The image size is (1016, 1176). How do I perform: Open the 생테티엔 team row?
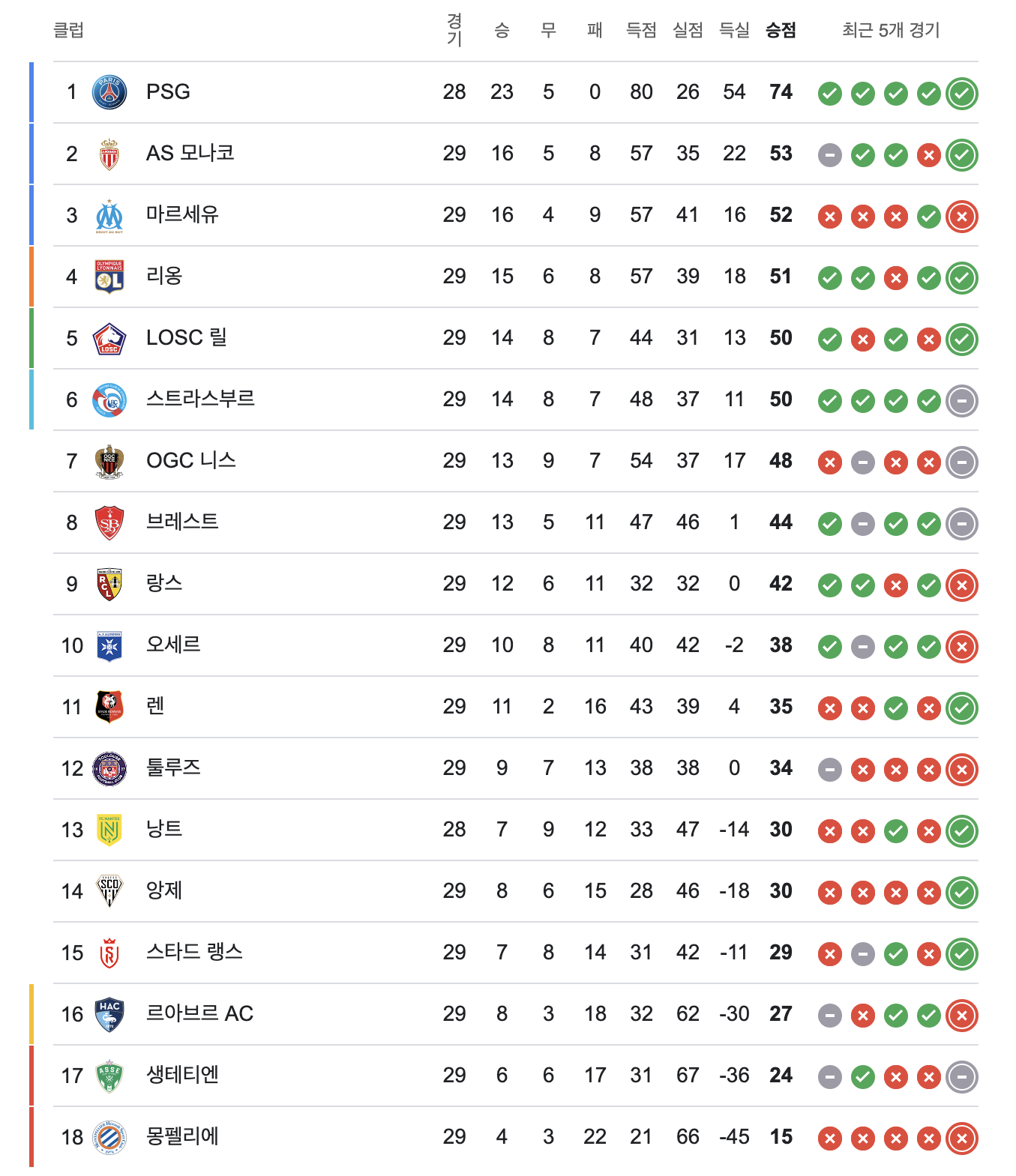point(516,1076)
